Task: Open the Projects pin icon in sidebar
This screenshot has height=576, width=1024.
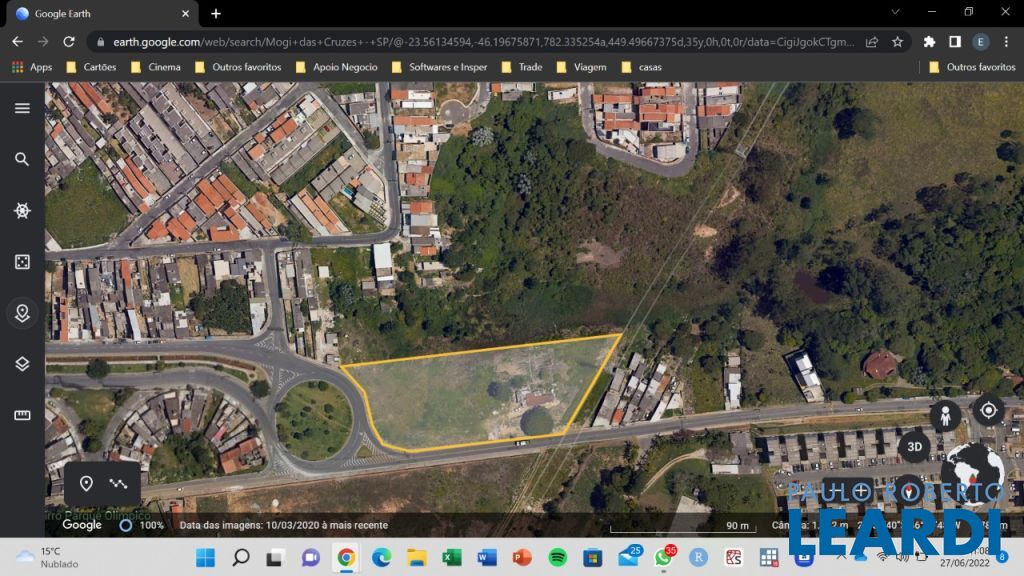Action: point(22,313)
